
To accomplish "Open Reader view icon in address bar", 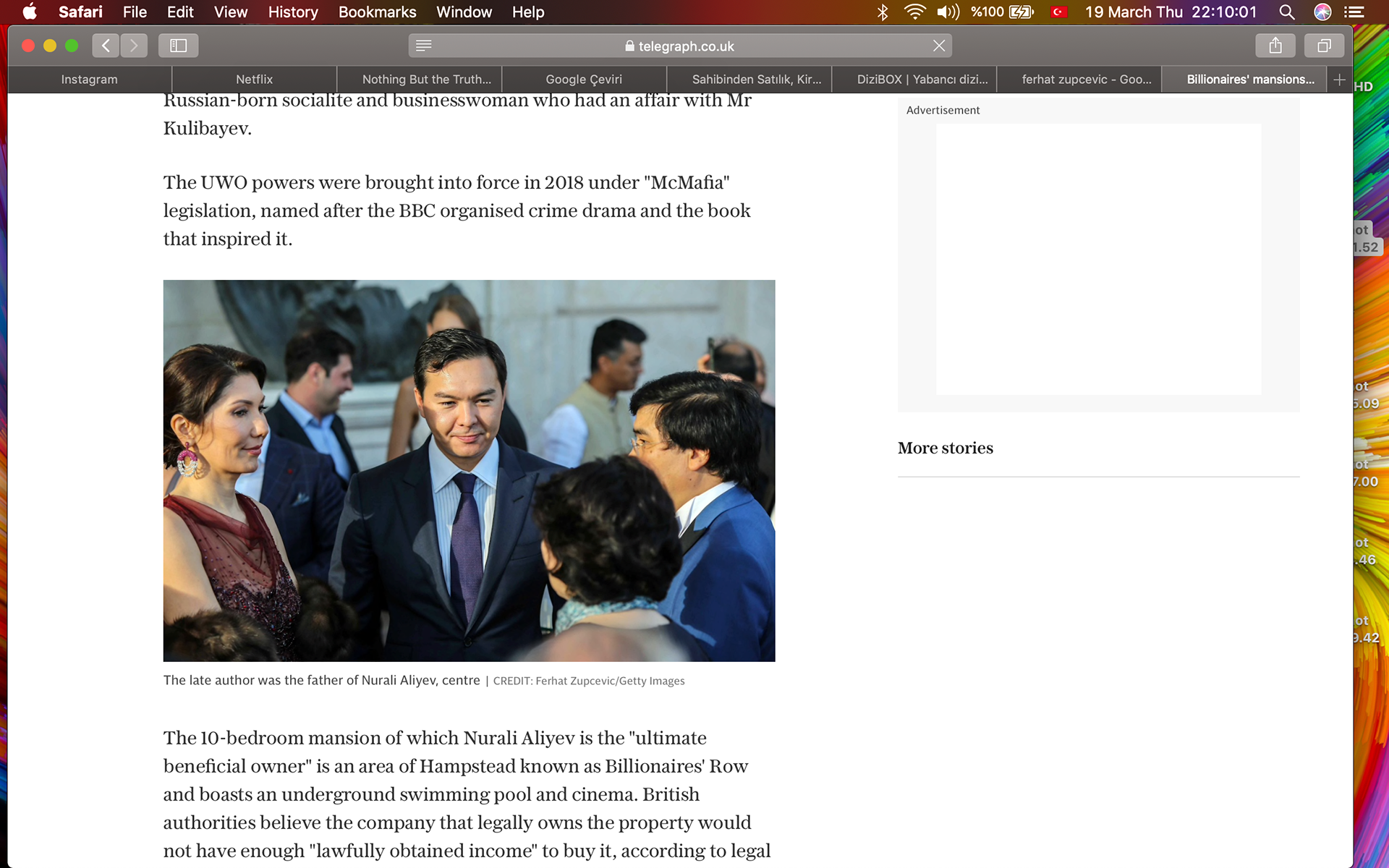I will 424,46.
